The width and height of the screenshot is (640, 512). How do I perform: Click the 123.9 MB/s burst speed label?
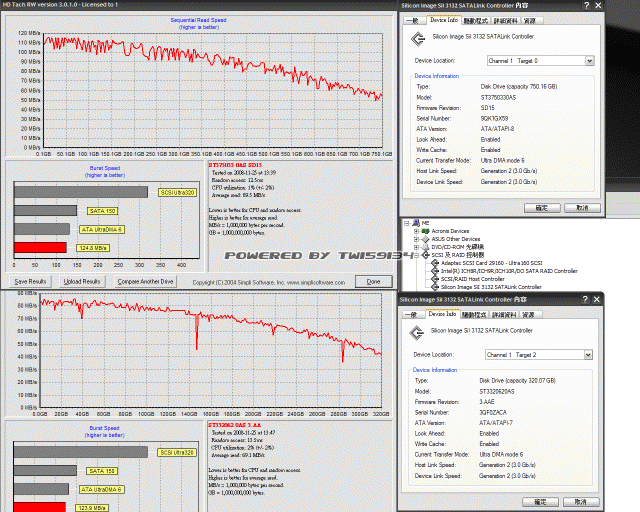click(x=92, y=508)
